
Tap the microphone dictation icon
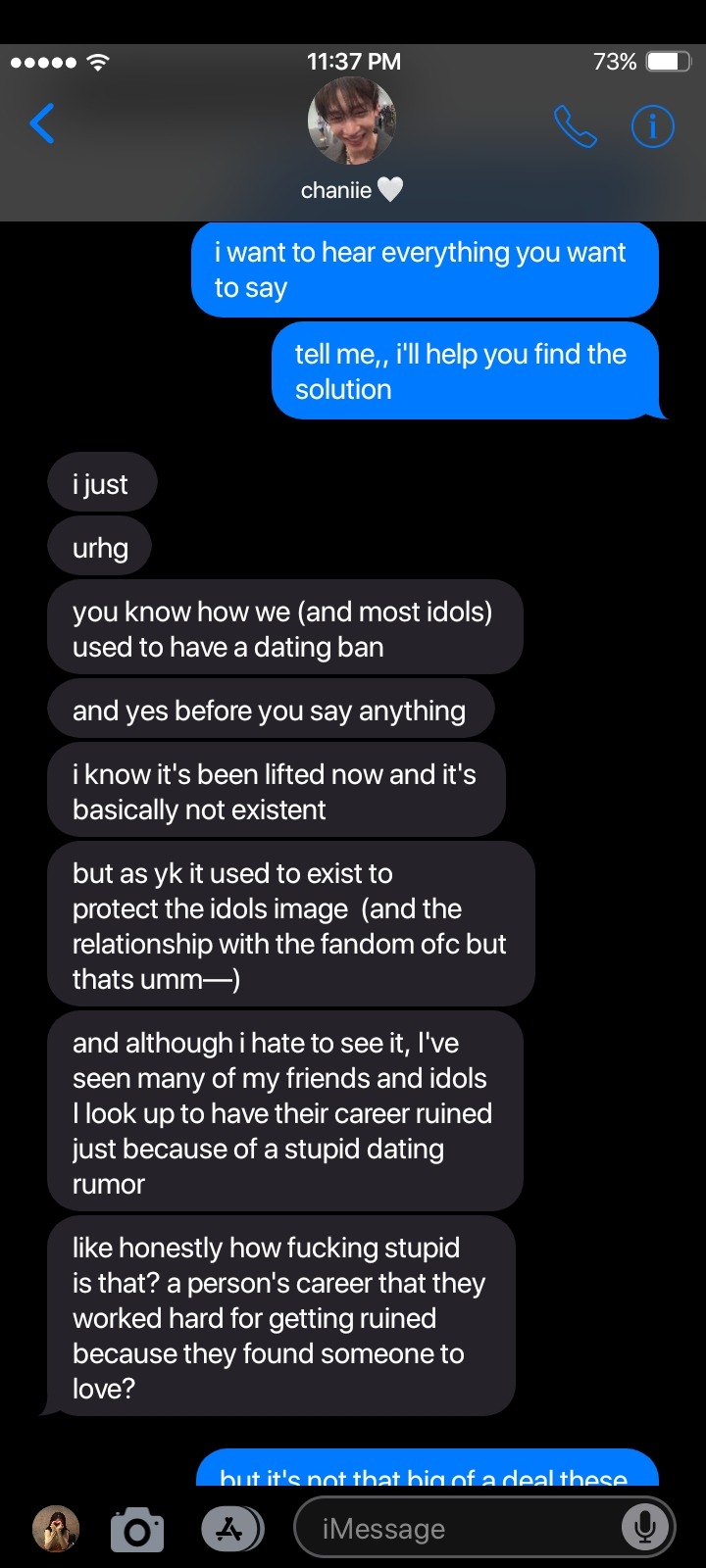click(x=645, y=1527)
